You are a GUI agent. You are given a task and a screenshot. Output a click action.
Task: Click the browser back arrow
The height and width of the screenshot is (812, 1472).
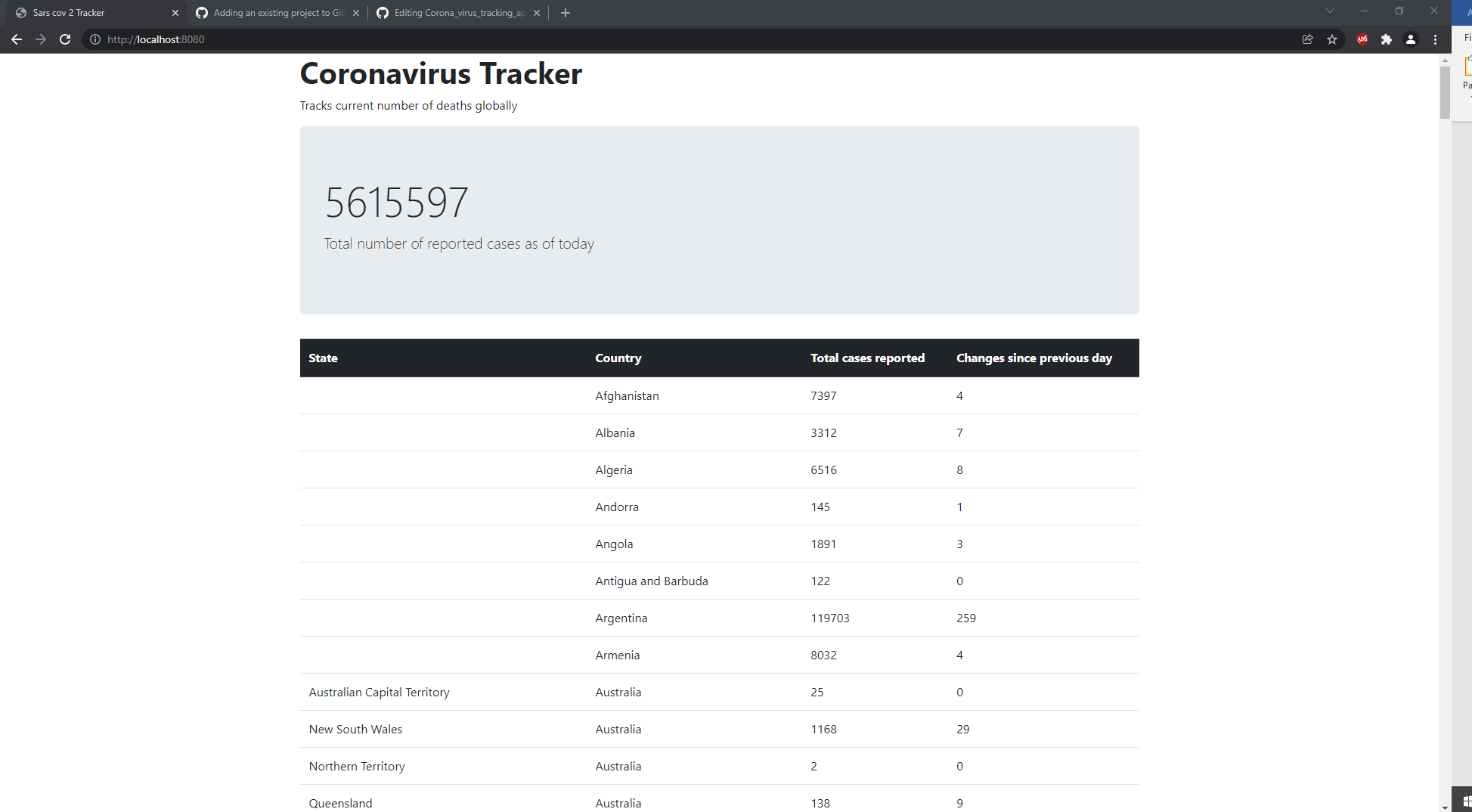[17, 39]
